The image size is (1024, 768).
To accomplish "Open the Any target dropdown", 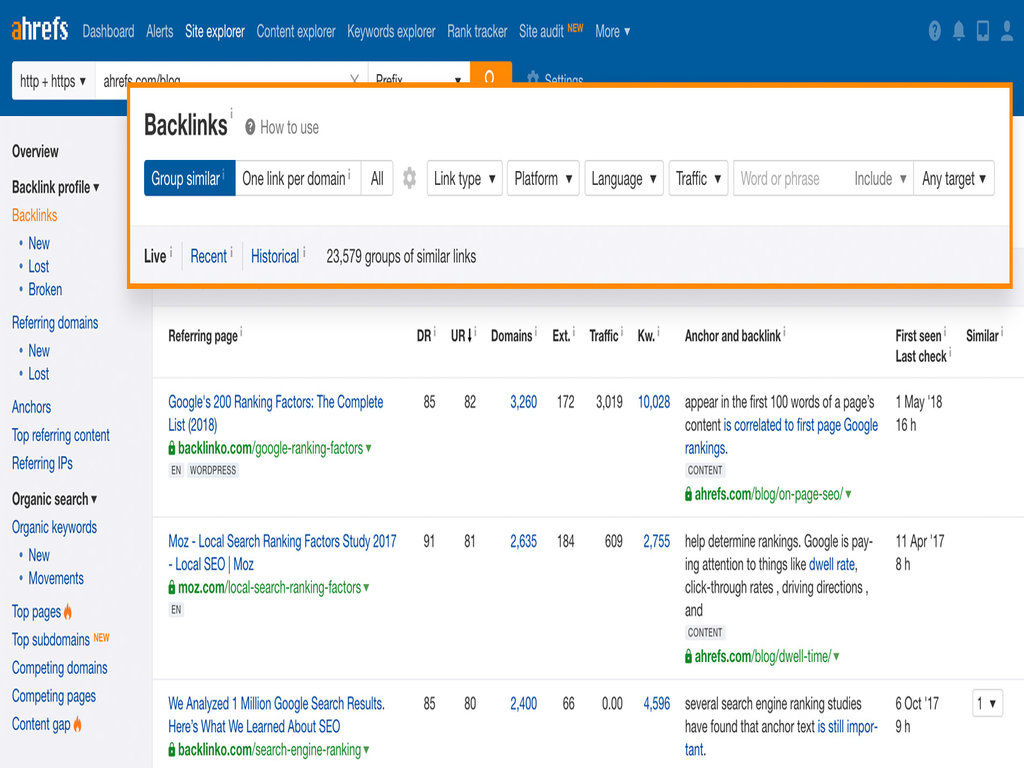I will [953, 178].
